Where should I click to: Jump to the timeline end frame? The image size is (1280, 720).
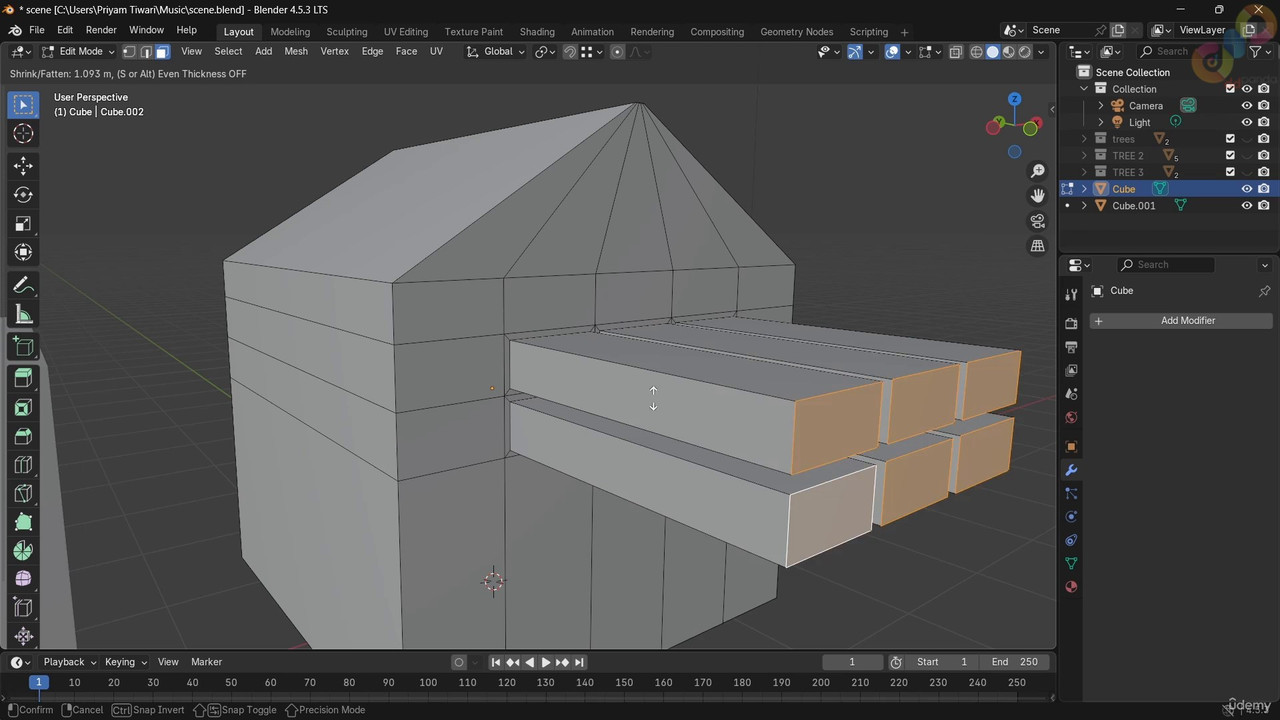point(579,662)
